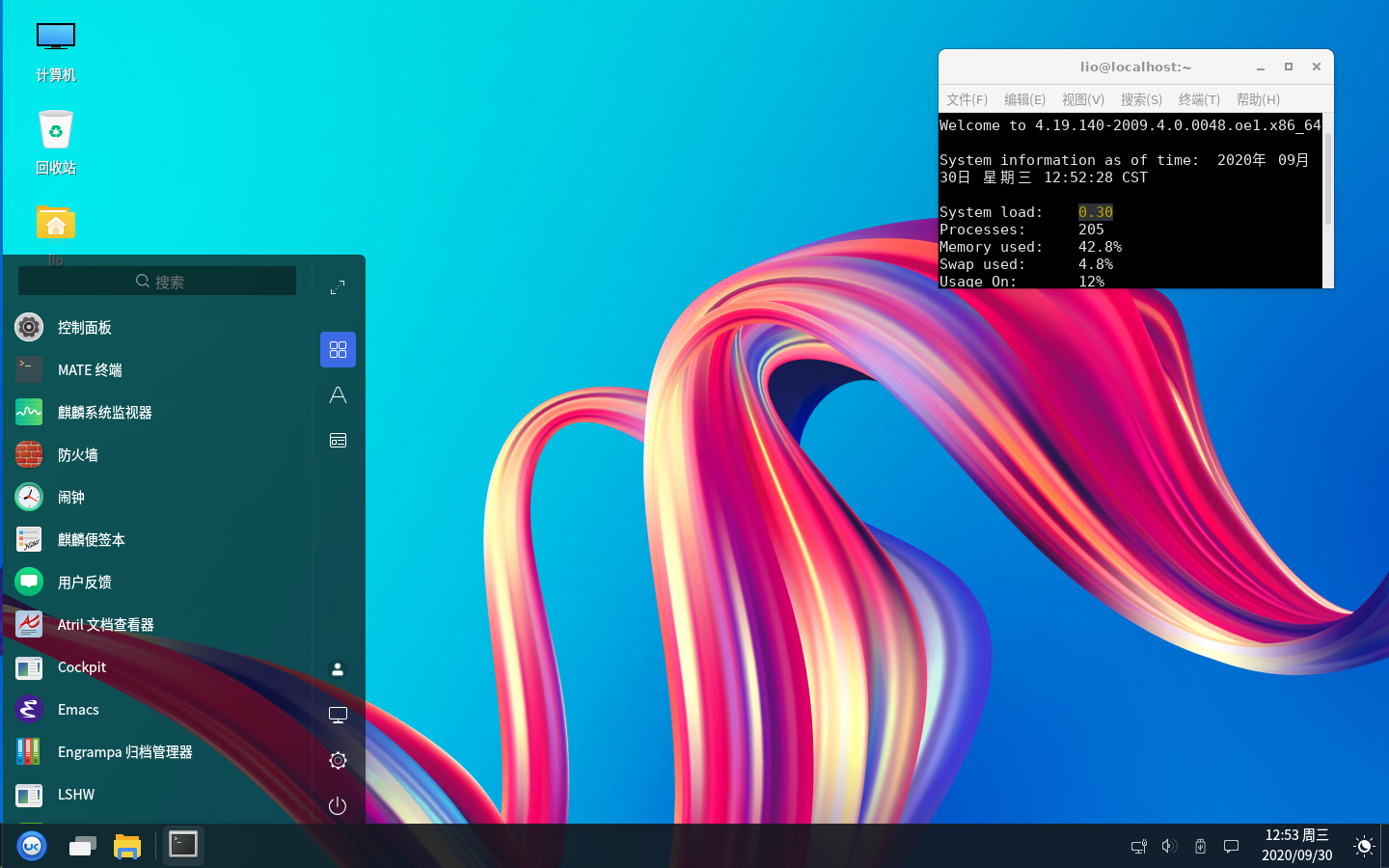Select the all-apps grid view icon
The width and height of the screenshot is (1389, 868).
(x=338, y=349)
